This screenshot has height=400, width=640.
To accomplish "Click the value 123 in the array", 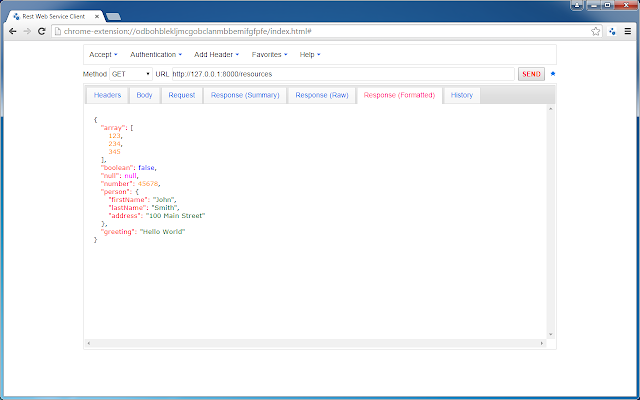I will coord(114,136).
